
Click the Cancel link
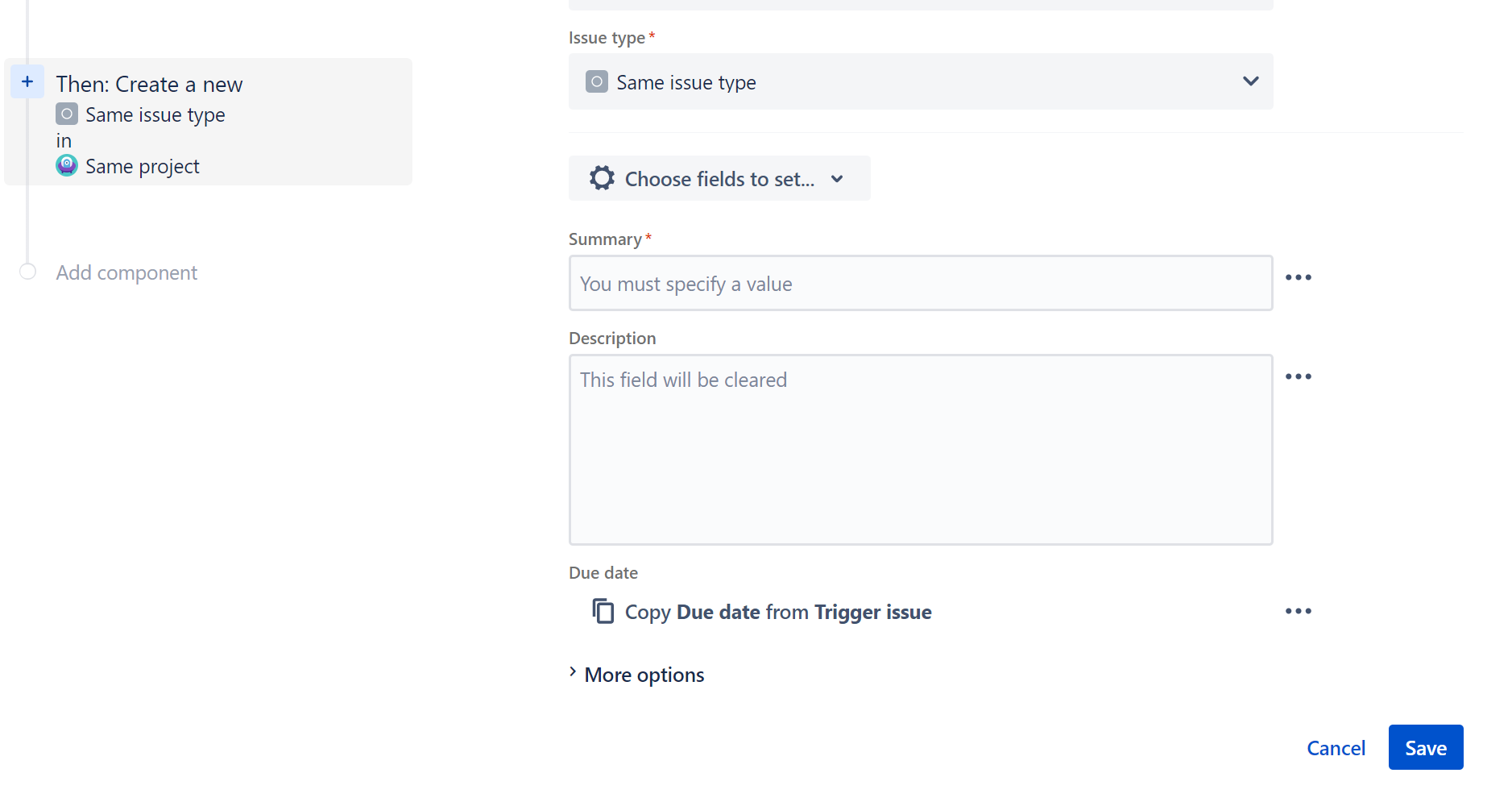pyautogui.click(x=1336, y=748)
